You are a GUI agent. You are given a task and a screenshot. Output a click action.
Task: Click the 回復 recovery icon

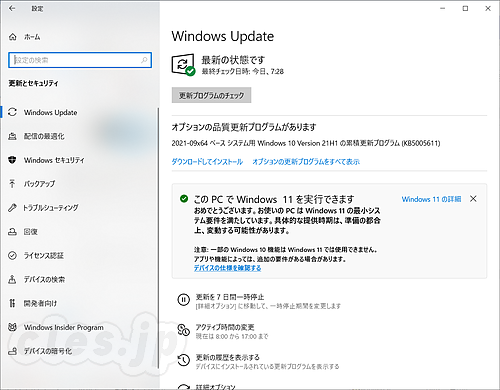(x=12, y=232)
